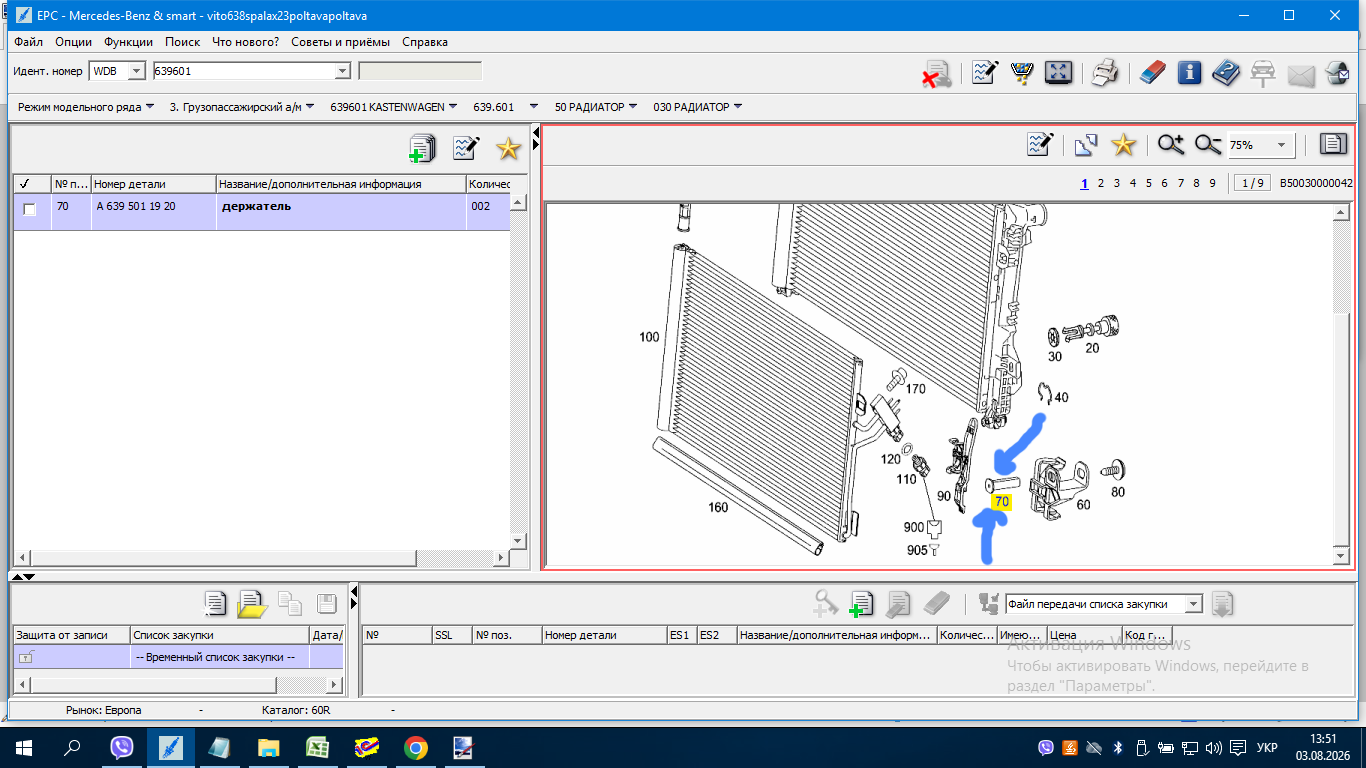The width and height of the screenshot is (1366, 768).
Task: Zoom in on the diagram
Action: click(x=1171, y=145)
